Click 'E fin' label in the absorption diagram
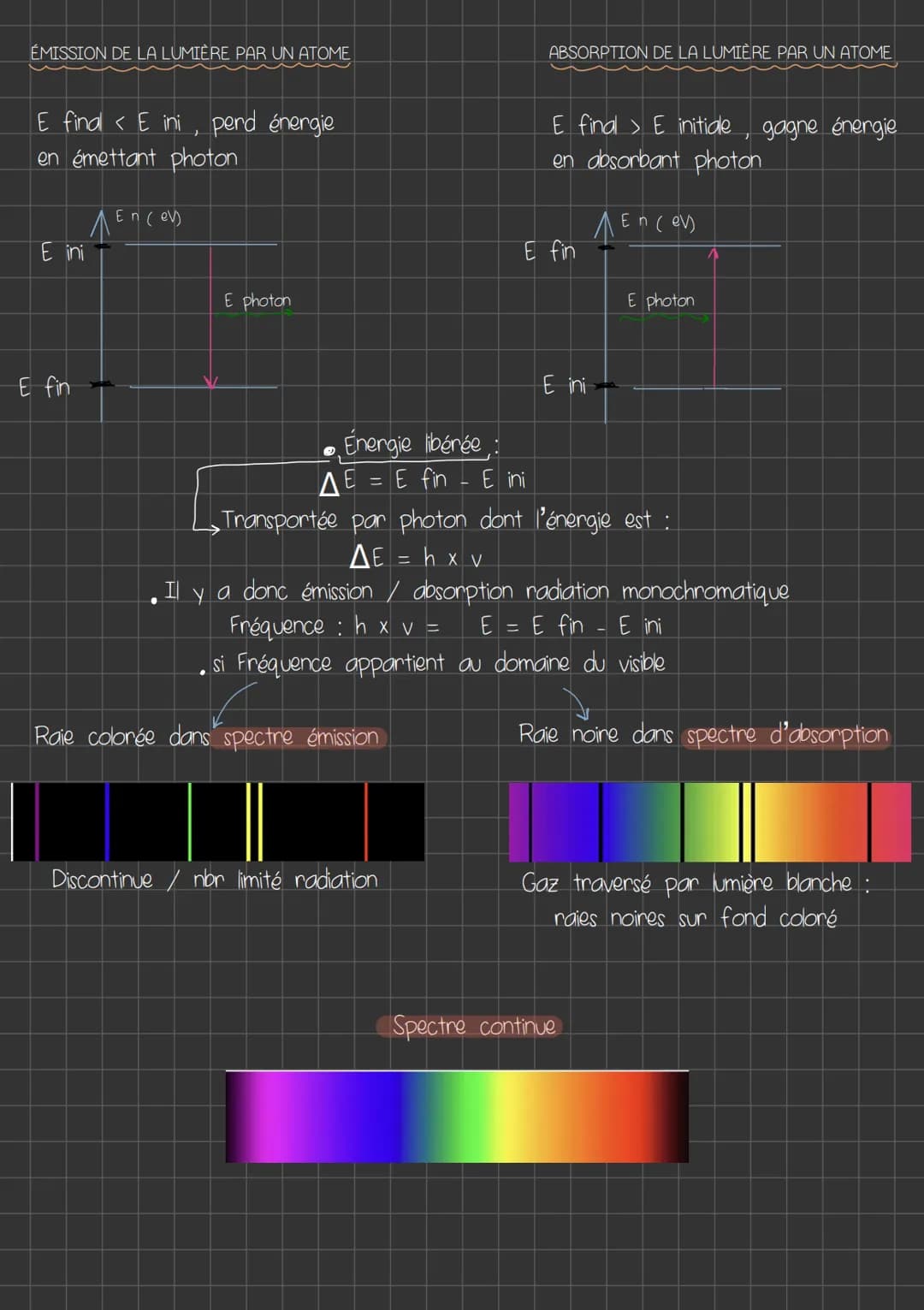 coord(549,251)
